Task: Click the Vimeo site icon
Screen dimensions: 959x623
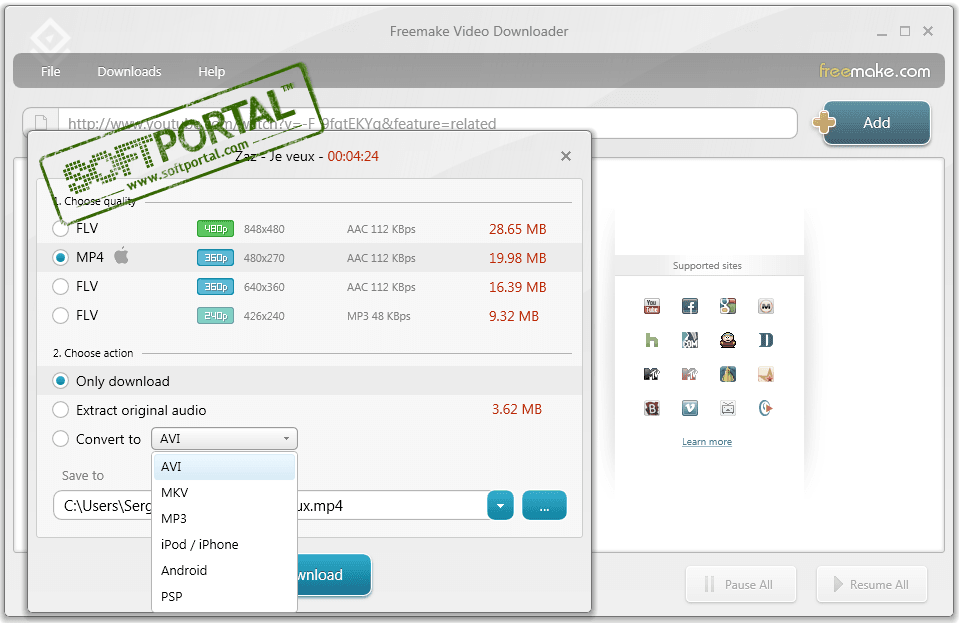Action: point(690,408)
